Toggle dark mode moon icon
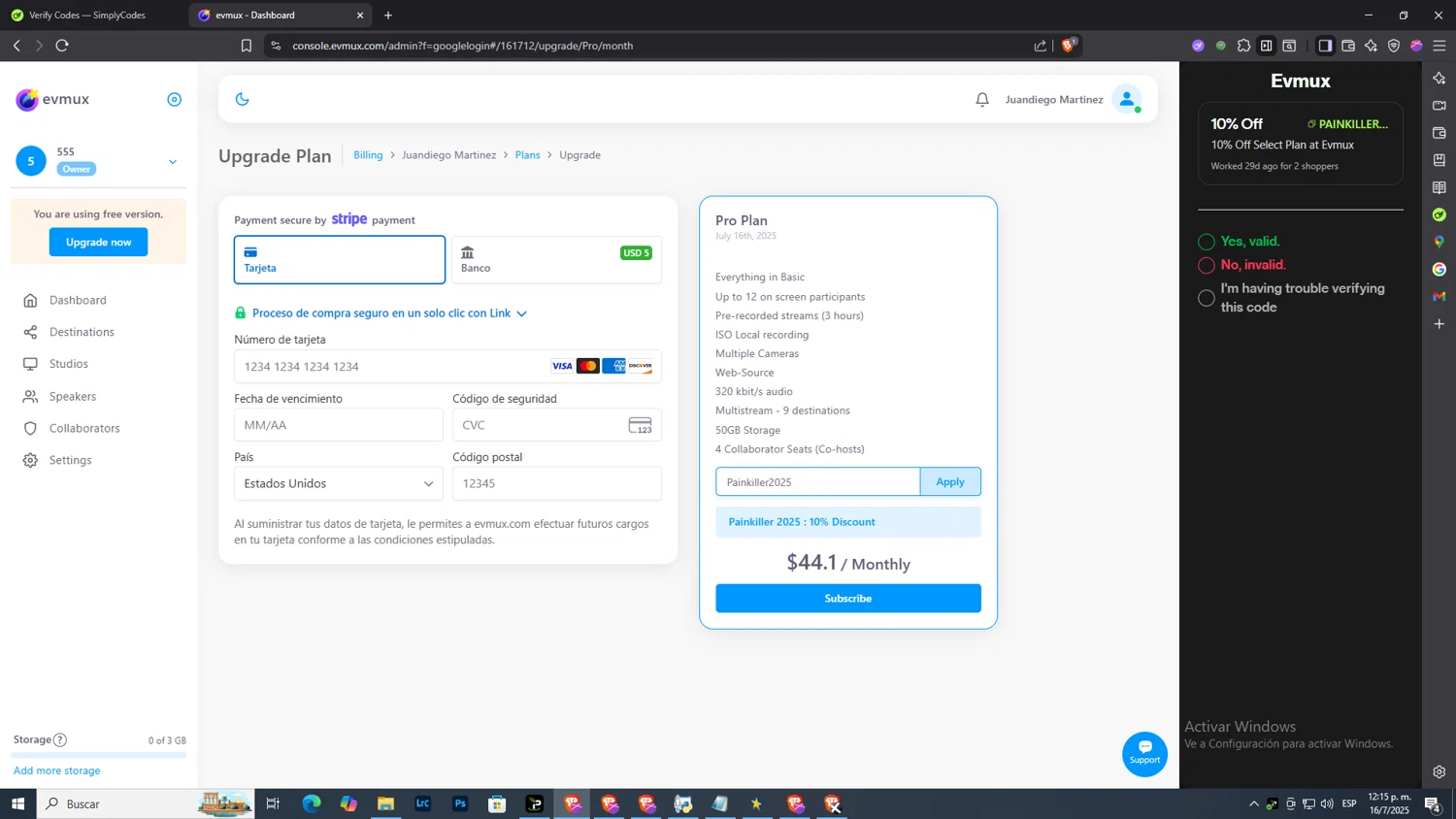The height and width of the screenshot is (819, 1456). pos(242,99)
